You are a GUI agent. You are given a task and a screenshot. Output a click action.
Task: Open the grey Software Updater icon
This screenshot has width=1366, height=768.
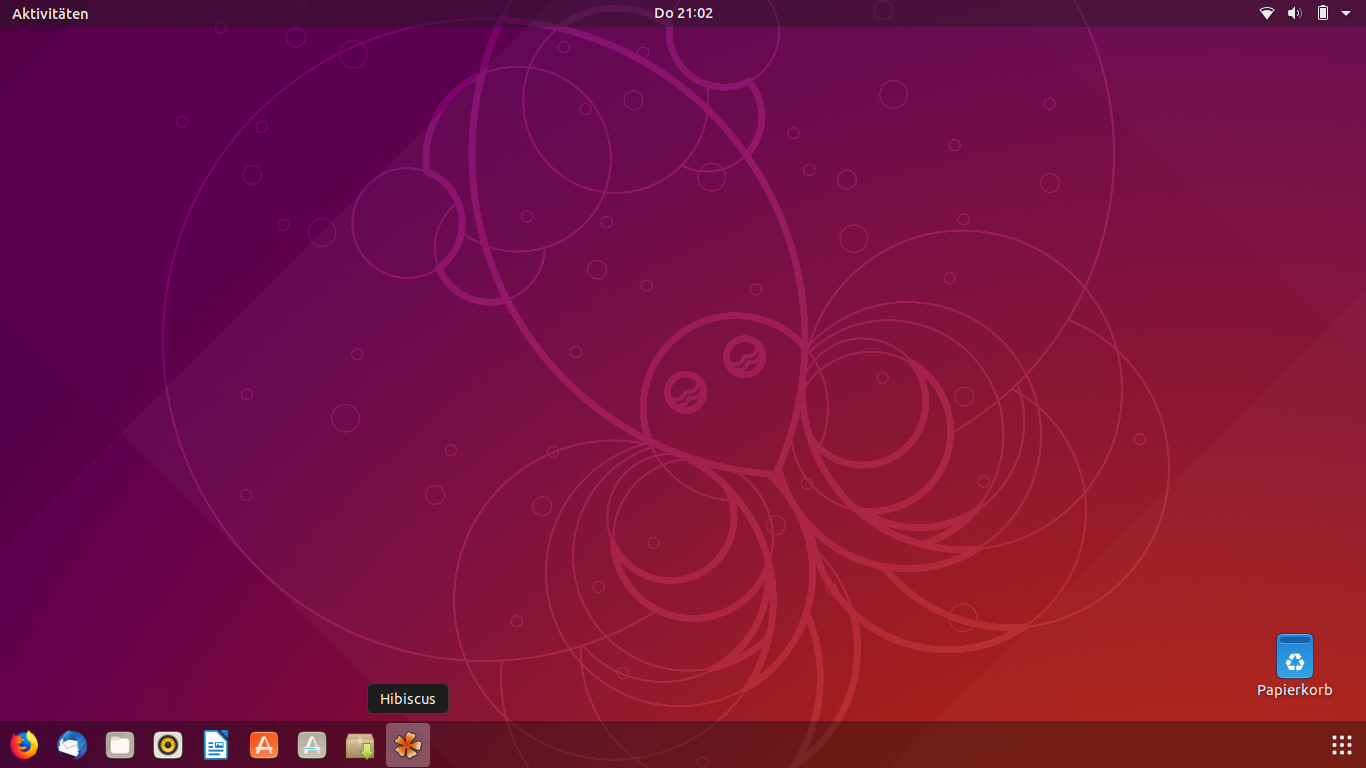coord(312,745)
